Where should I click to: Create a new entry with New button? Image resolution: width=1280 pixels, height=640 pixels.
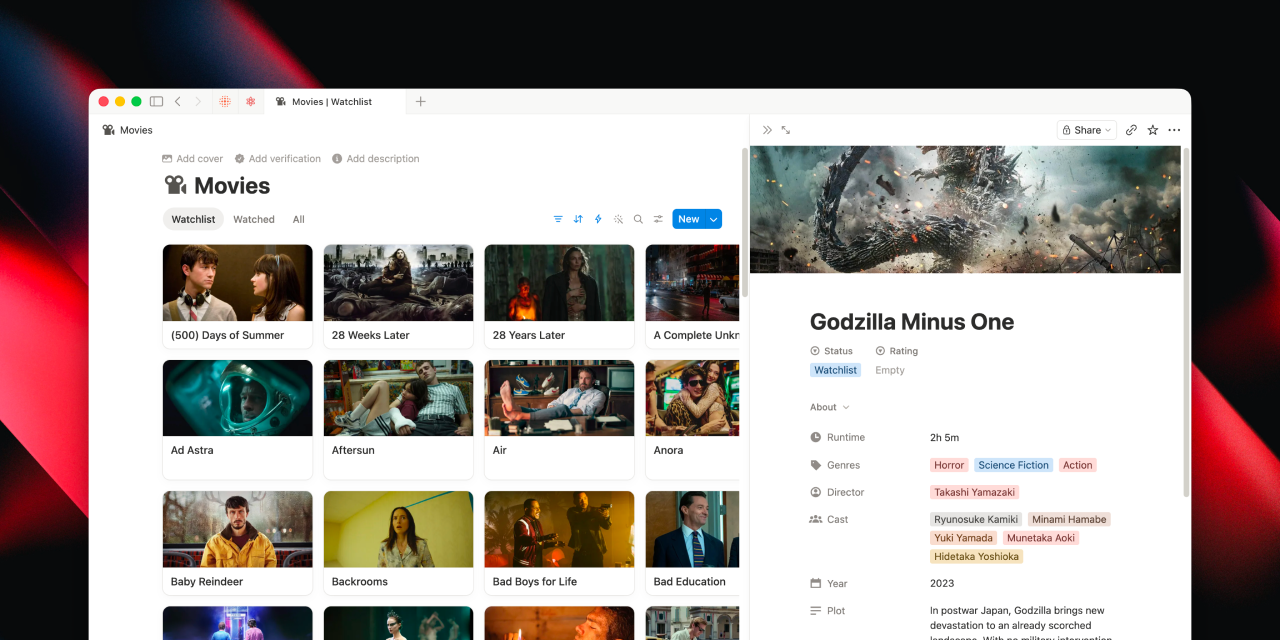click(689, 219)
